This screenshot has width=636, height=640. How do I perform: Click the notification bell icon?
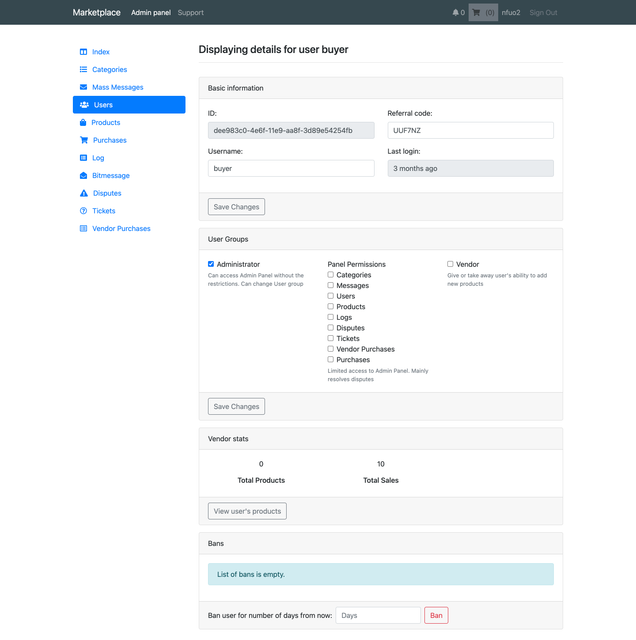coord(456,13)
